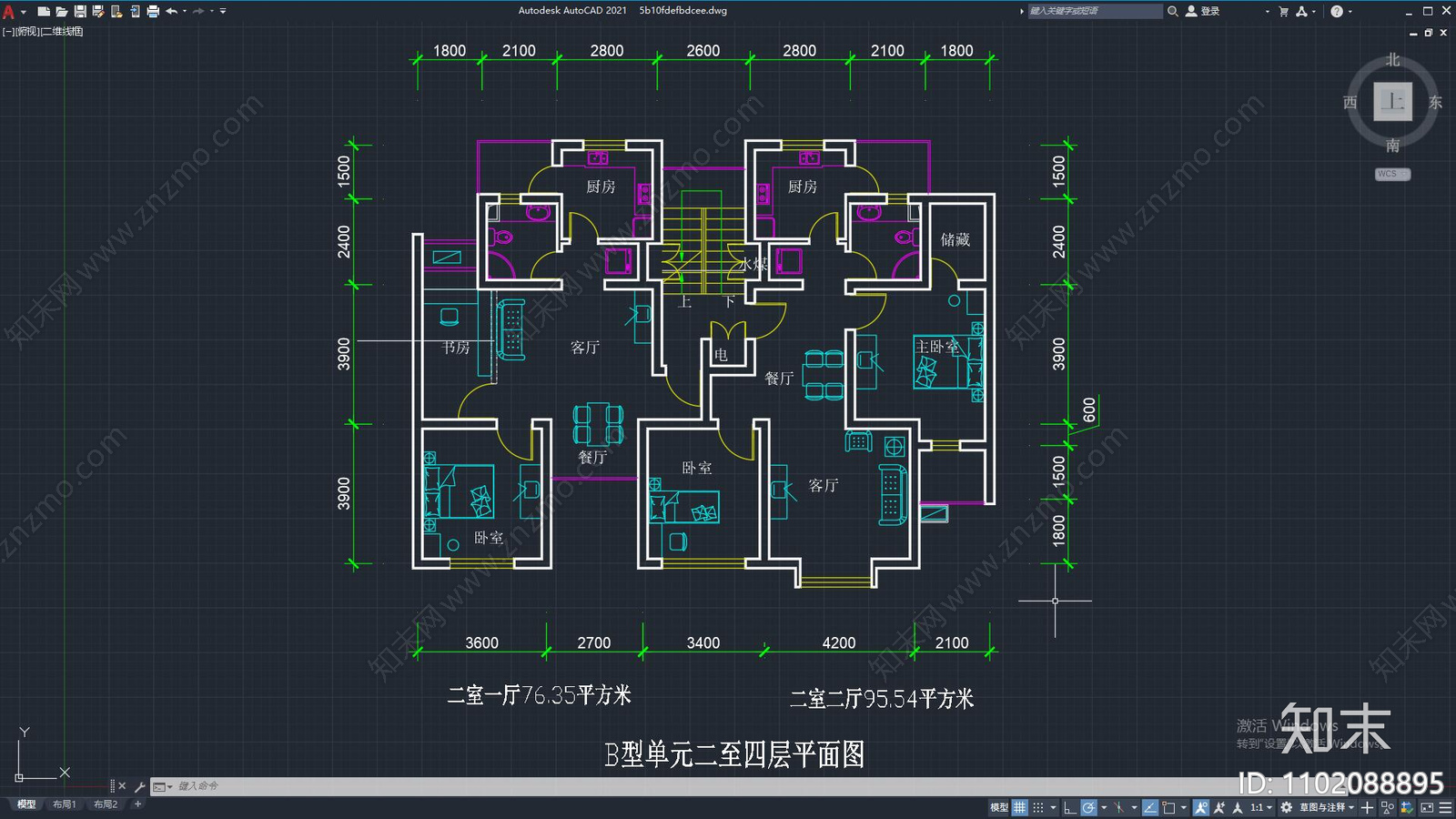Open from Web and Mobile icon
This screenshot has width=1456, height=819.
[116, 11]
